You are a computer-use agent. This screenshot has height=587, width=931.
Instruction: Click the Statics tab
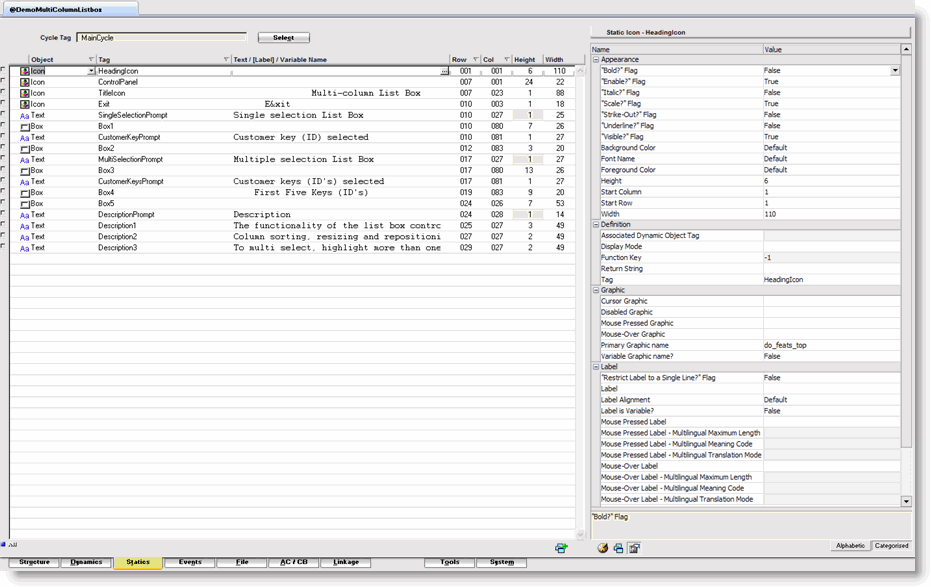pos(138,562)
